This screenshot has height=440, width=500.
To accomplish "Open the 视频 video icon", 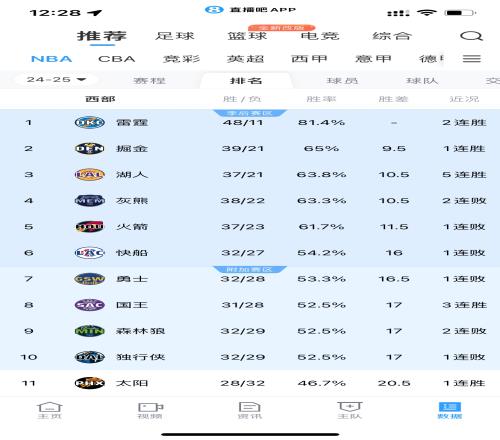I will pyautogui.click(x=150, y=410).
